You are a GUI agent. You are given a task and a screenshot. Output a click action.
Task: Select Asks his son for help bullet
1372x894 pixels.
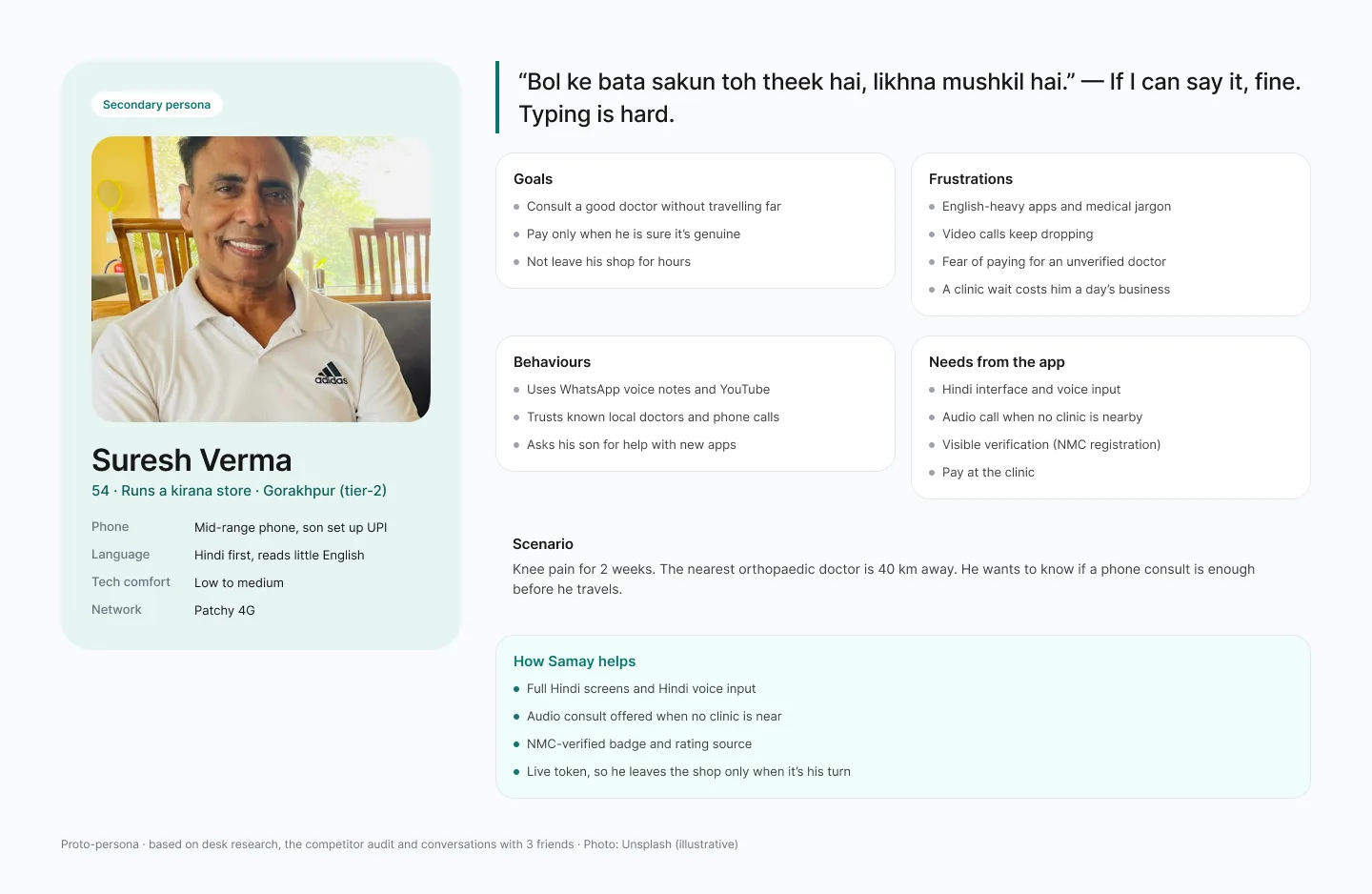[631, 445]
